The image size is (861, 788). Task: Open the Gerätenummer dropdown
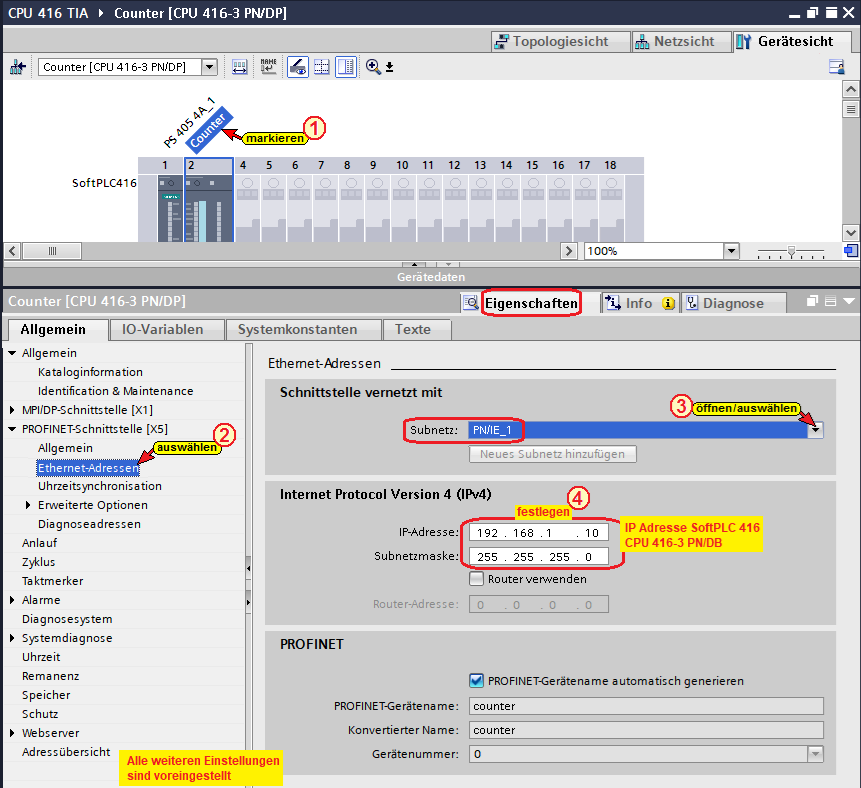[x=815, y=754]
